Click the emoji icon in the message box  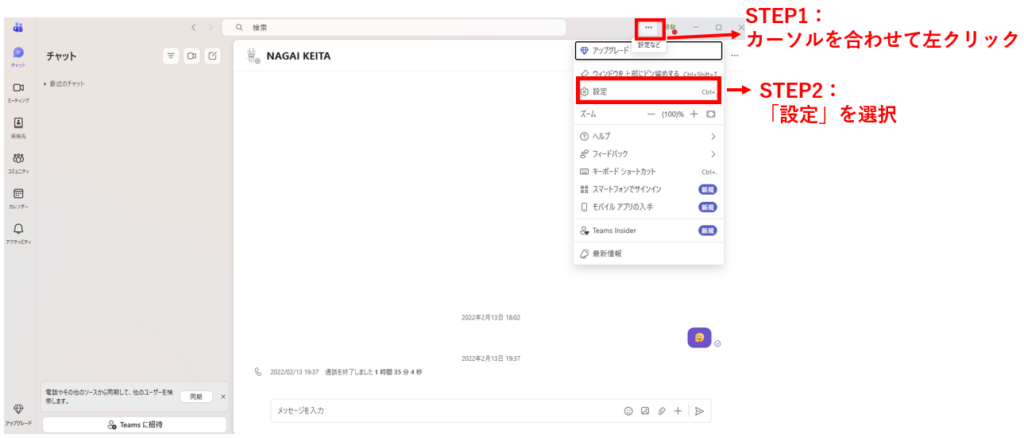[629, 411]
